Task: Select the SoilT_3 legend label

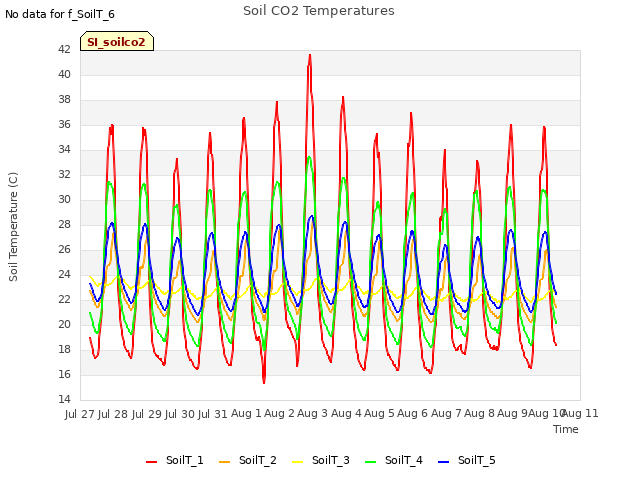Action: pyautogui.click(x=331, y=460)
